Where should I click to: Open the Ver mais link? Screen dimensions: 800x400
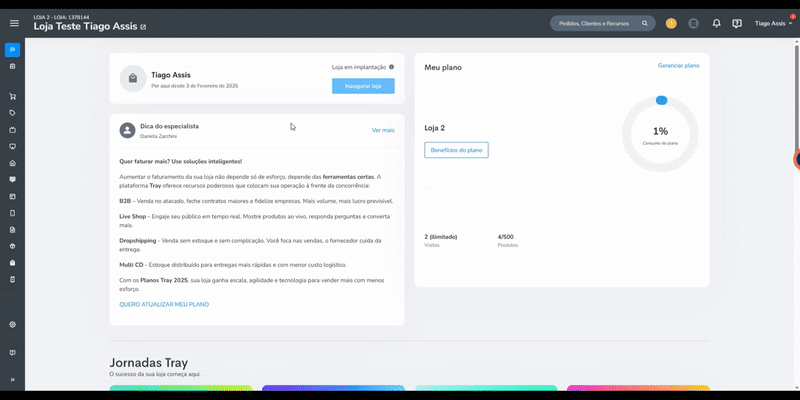click(383, 130)
